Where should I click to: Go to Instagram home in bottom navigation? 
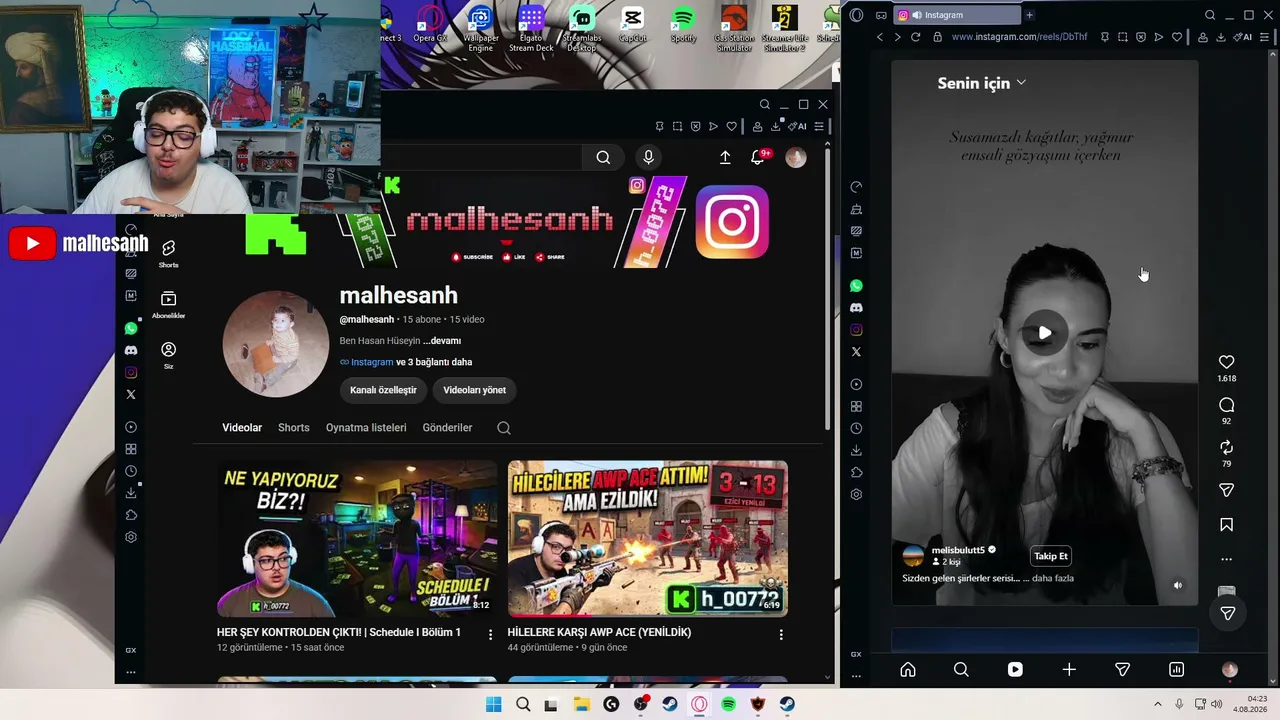click(908, 670)
